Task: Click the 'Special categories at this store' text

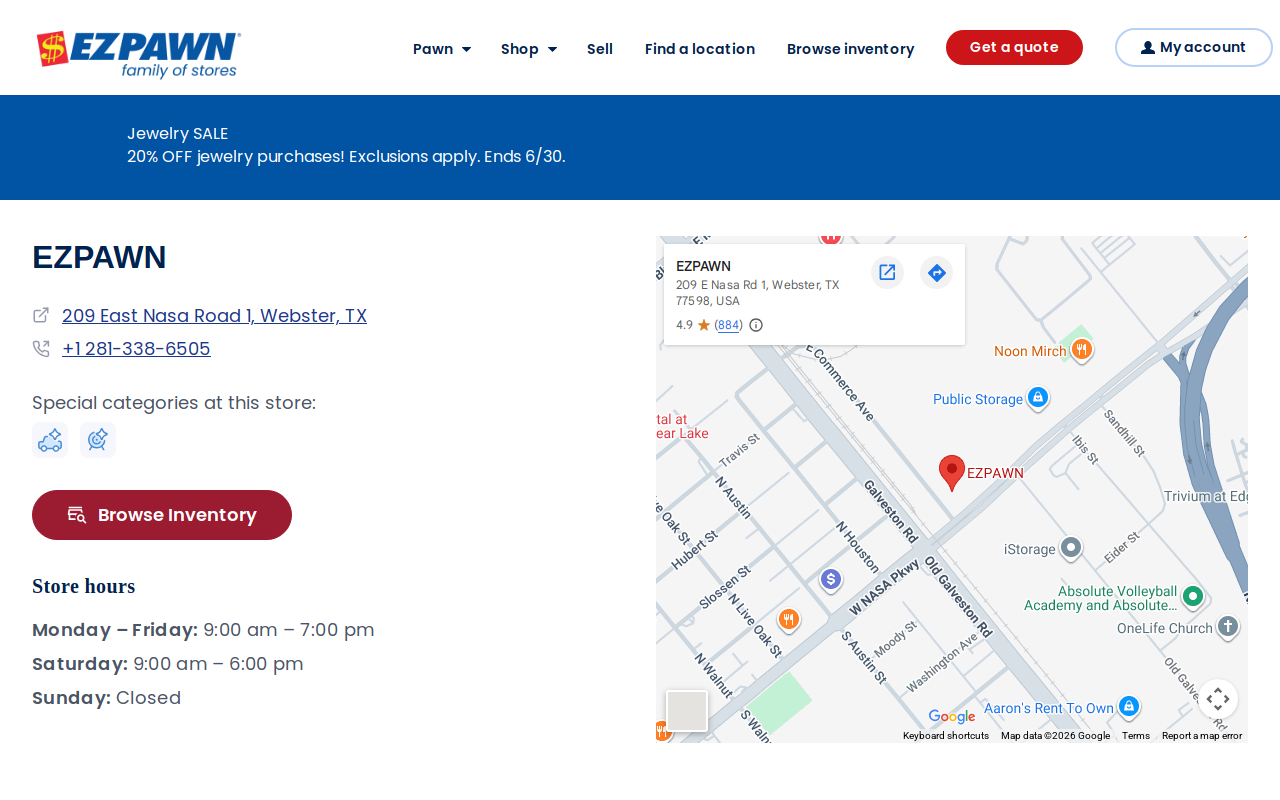Action: (174, 403)
